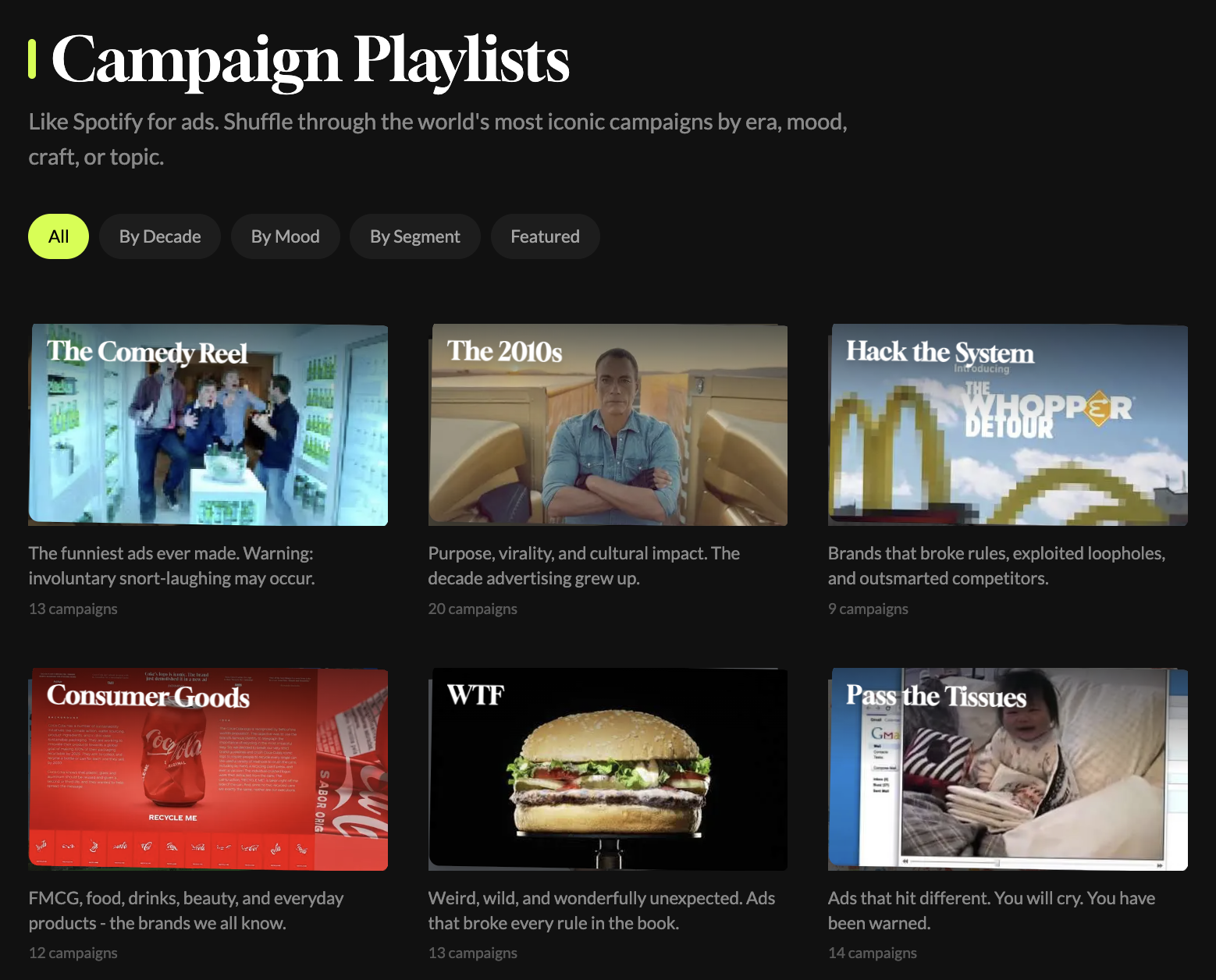The height and width of the screenshot is (980, 1216).
Task: Click "13 campaigns" under the WTF playlist
Action: coord(472,953)
